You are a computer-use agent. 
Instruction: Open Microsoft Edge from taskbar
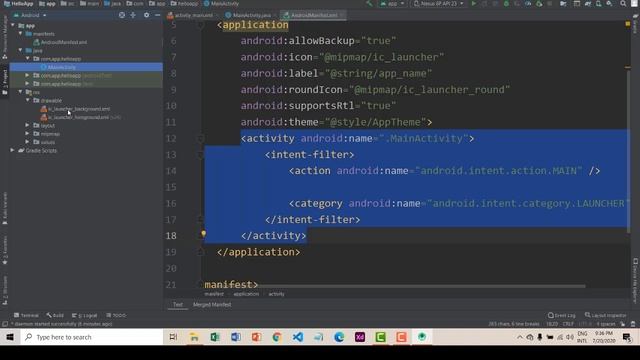[339, 337]
